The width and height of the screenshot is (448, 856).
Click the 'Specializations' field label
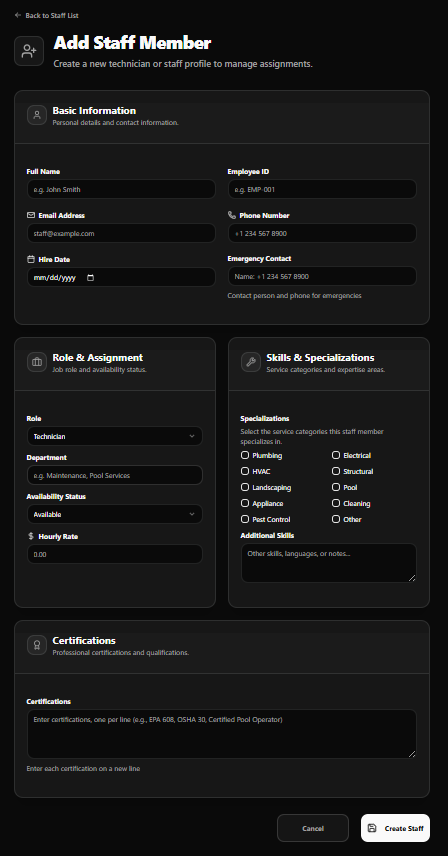pos(265,419)
